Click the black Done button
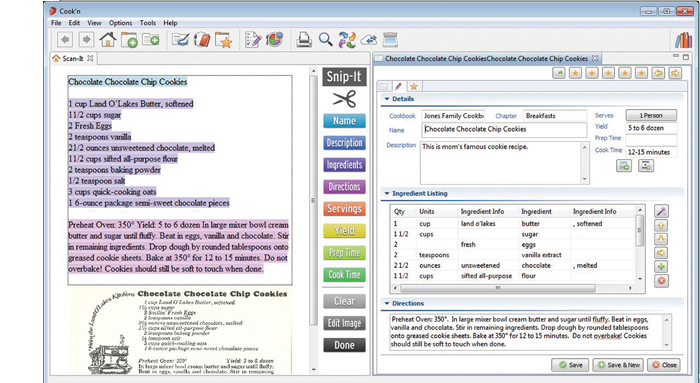The height and width of the screenshot is (383, 700). (x=344, y=345)
